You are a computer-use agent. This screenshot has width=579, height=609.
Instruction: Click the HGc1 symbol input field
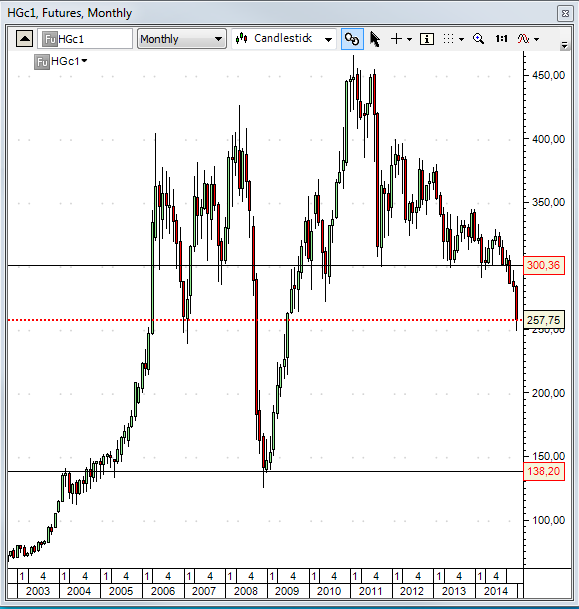[x=85, y=39]
